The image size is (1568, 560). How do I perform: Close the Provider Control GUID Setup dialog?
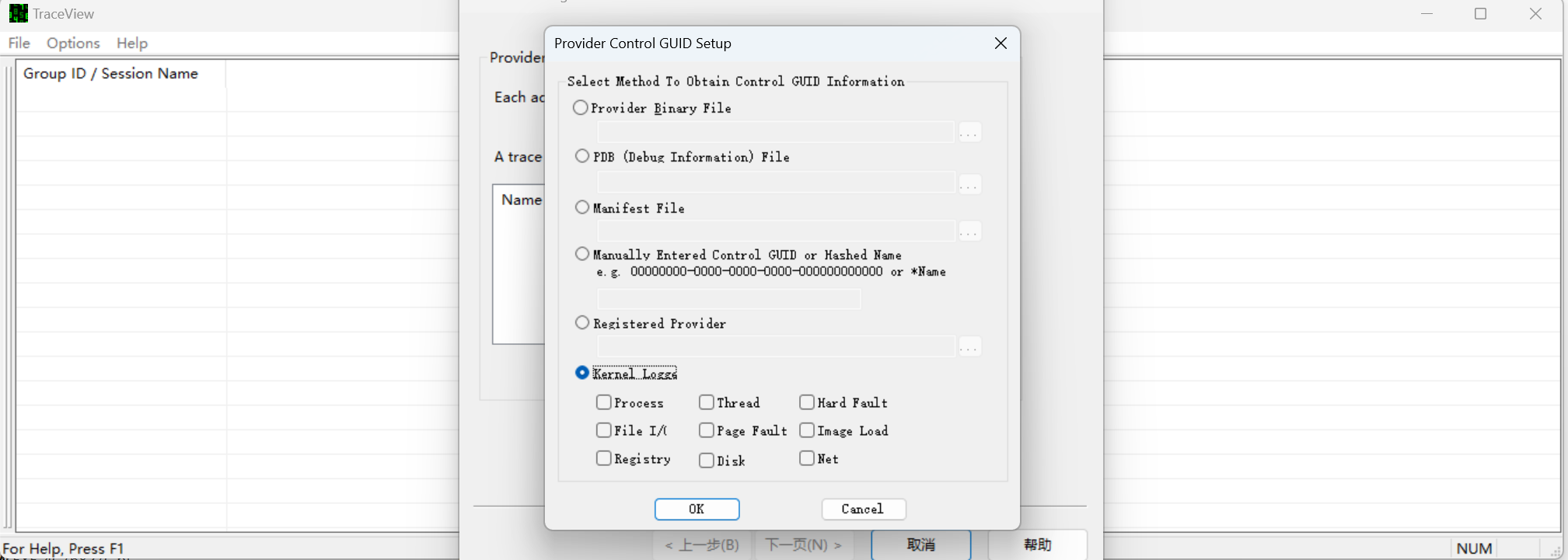coord(1001,43)
